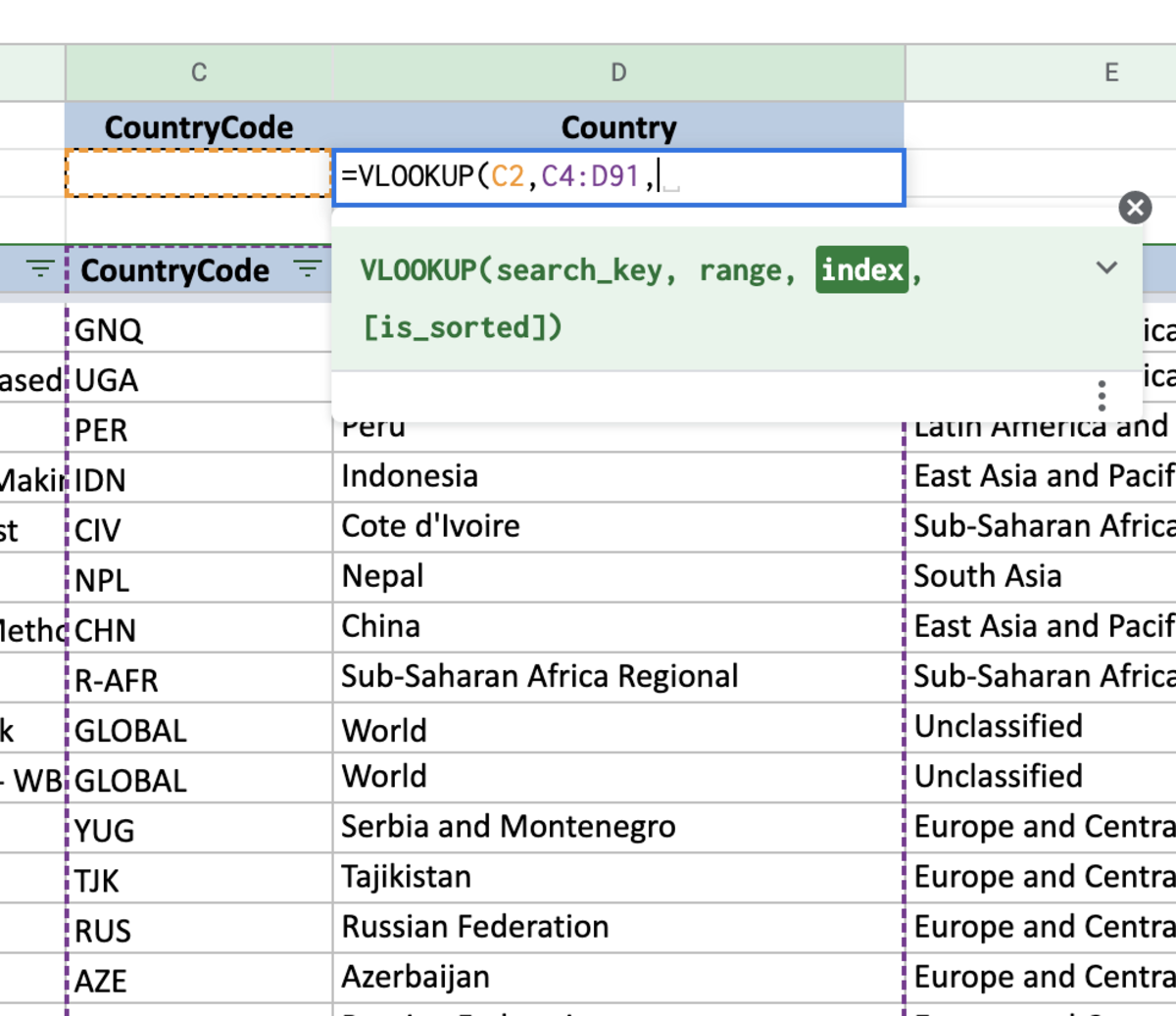Select the empty cell under the CountryCode header

click(198, 177)
